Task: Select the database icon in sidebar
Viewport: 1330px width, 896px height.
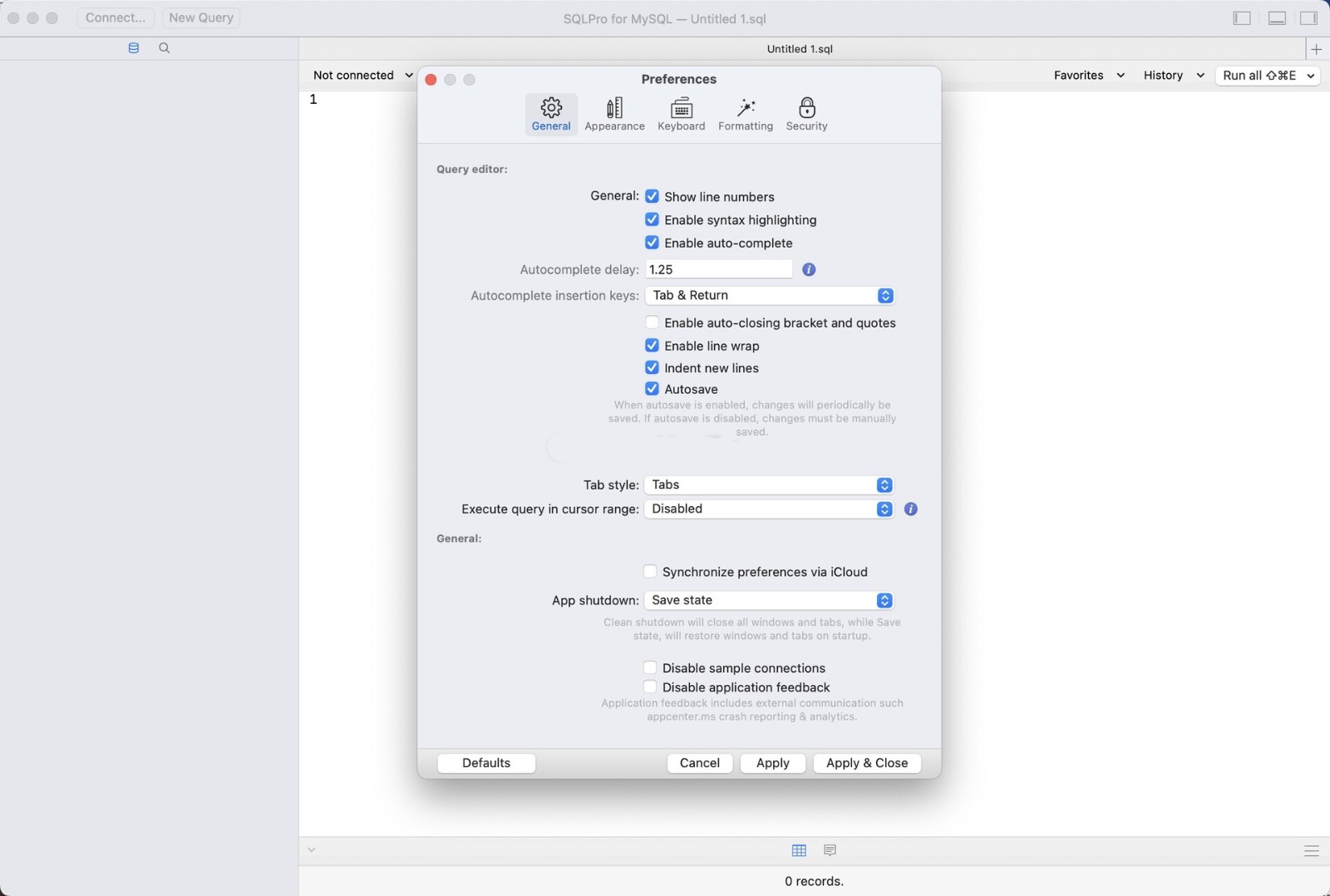Action: click(x=134, y=48)
